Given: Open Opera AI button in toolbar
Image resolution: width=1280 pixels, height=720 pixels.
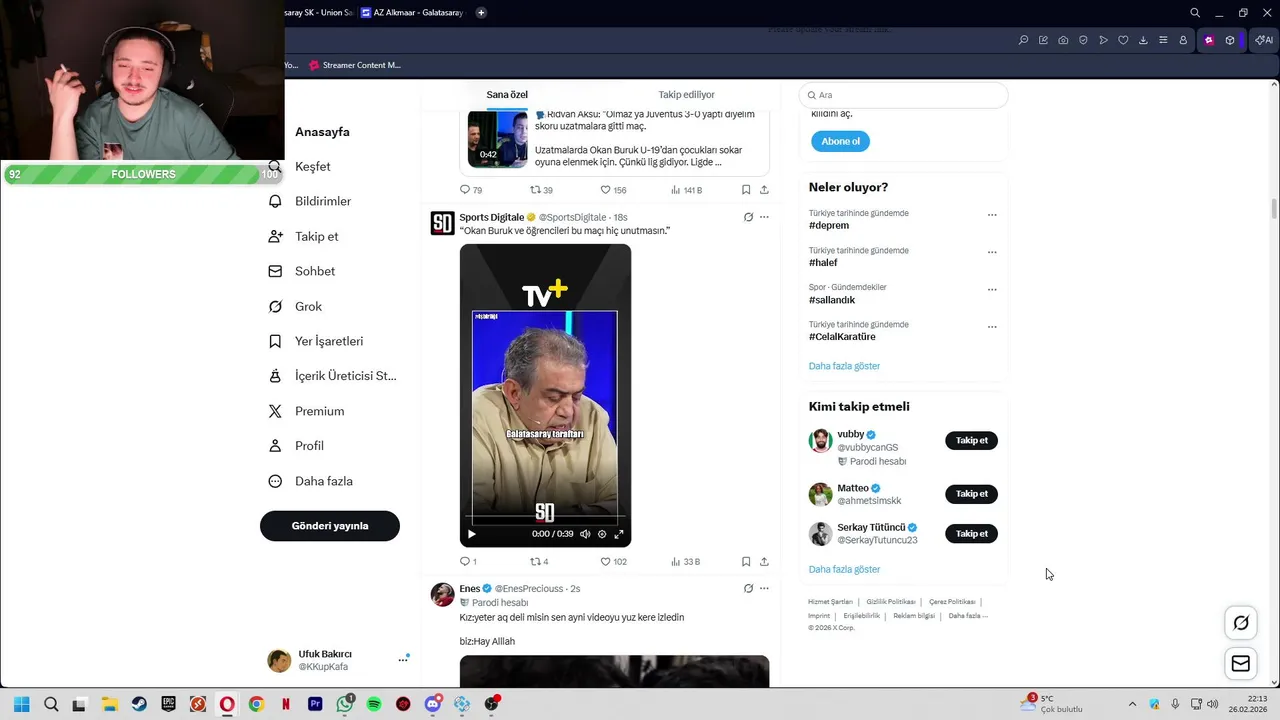Looking at the screenshot, I should [1264, 40].
